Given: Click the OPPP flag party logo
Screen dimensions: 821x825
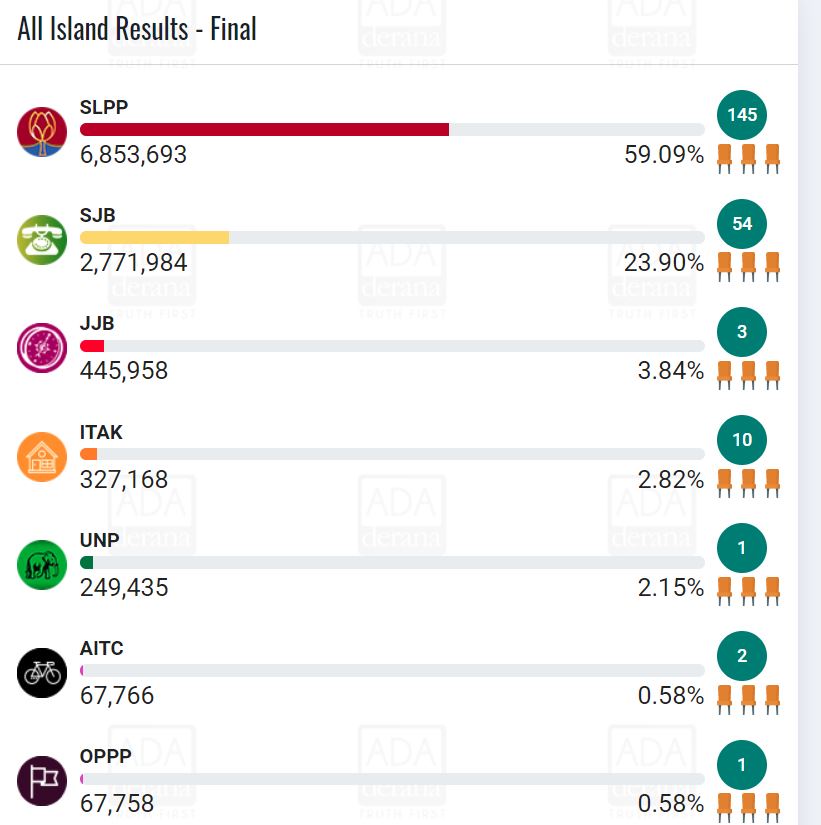Looking at the screenshot, I should [42, 780].
